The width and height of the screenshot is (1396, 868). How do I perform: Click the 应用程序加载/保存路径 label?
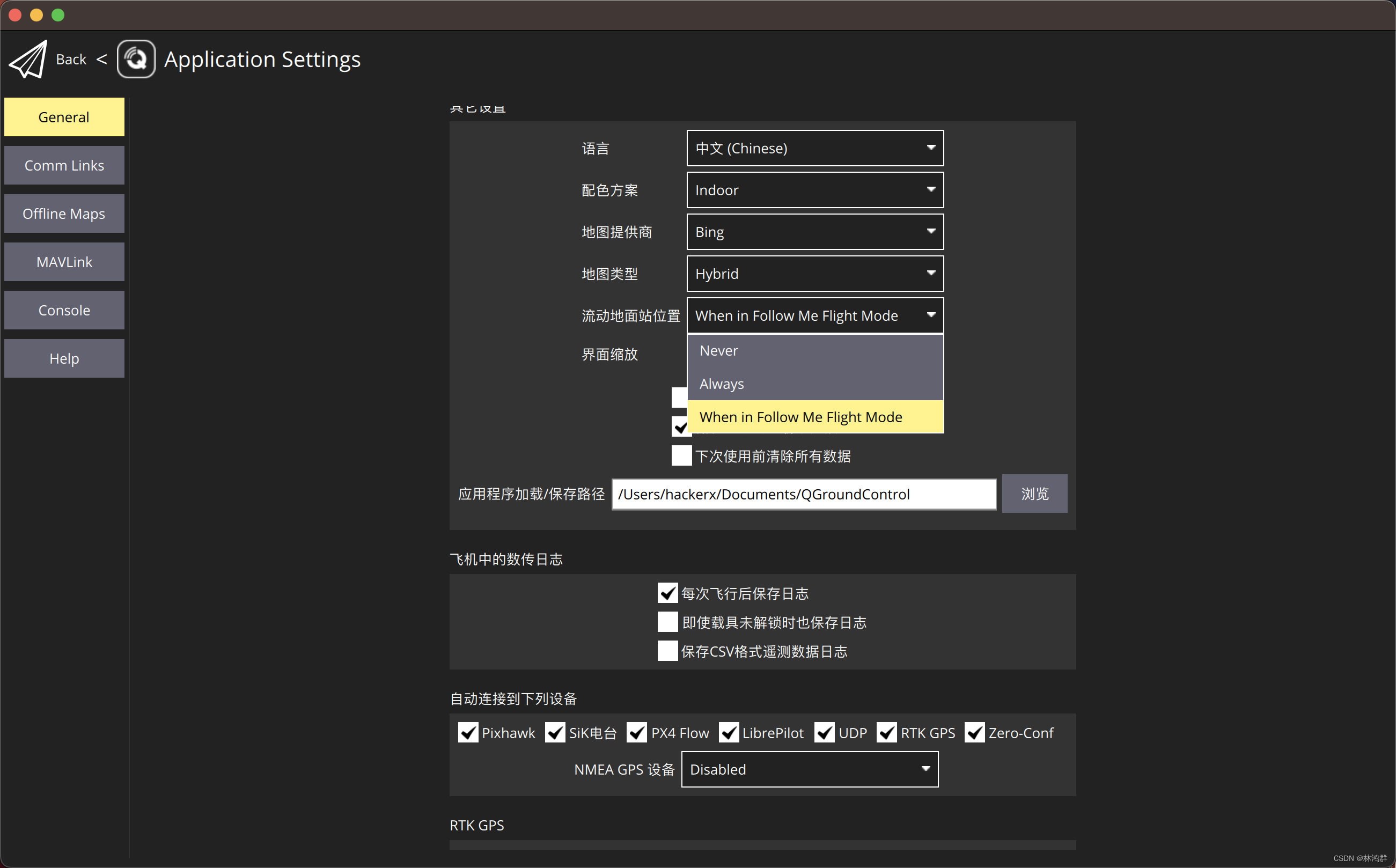[x=531, y=494]
